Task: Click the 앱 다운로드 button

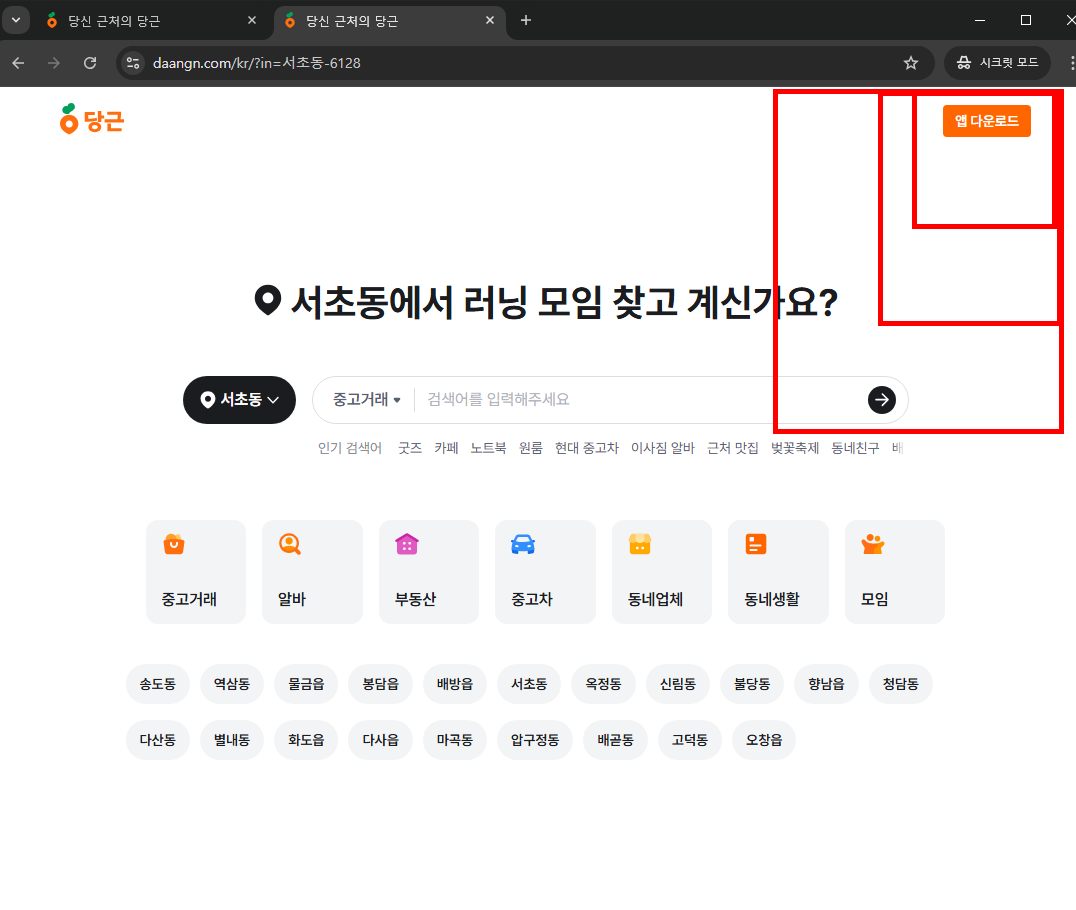Action: (986, 120)
